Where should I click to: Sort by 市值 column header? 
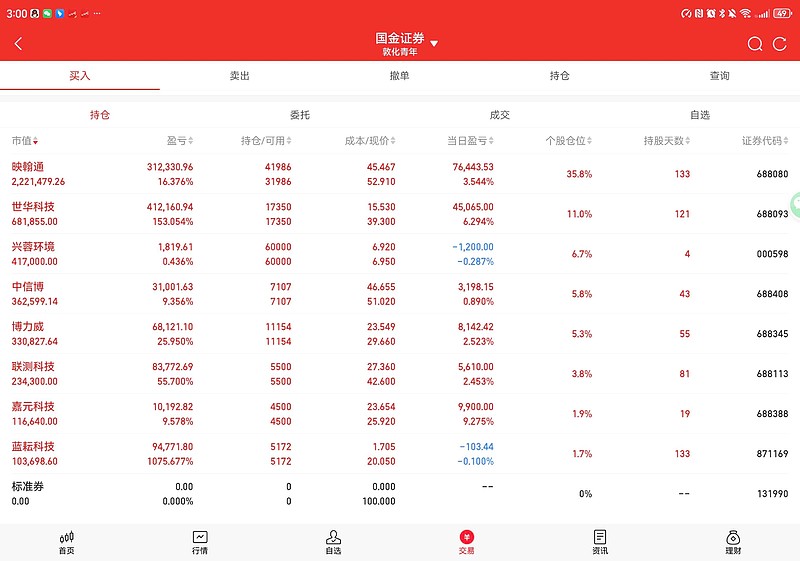24,141
